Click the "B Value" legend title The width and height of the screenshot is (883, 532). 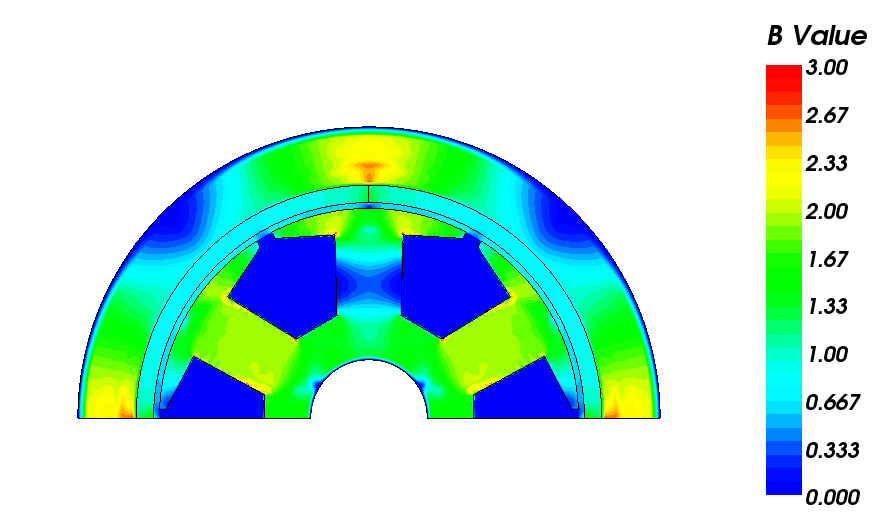817,36
